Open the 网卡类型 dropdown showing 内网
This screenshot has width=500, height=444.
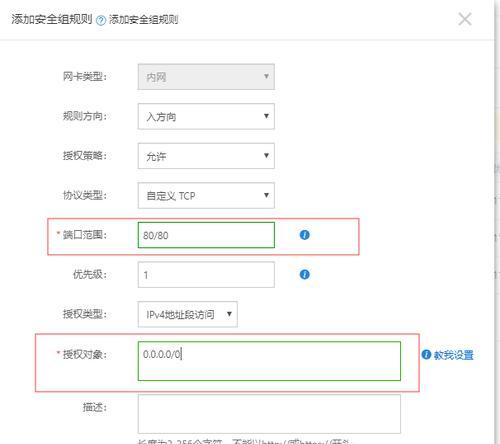(206, 77)
